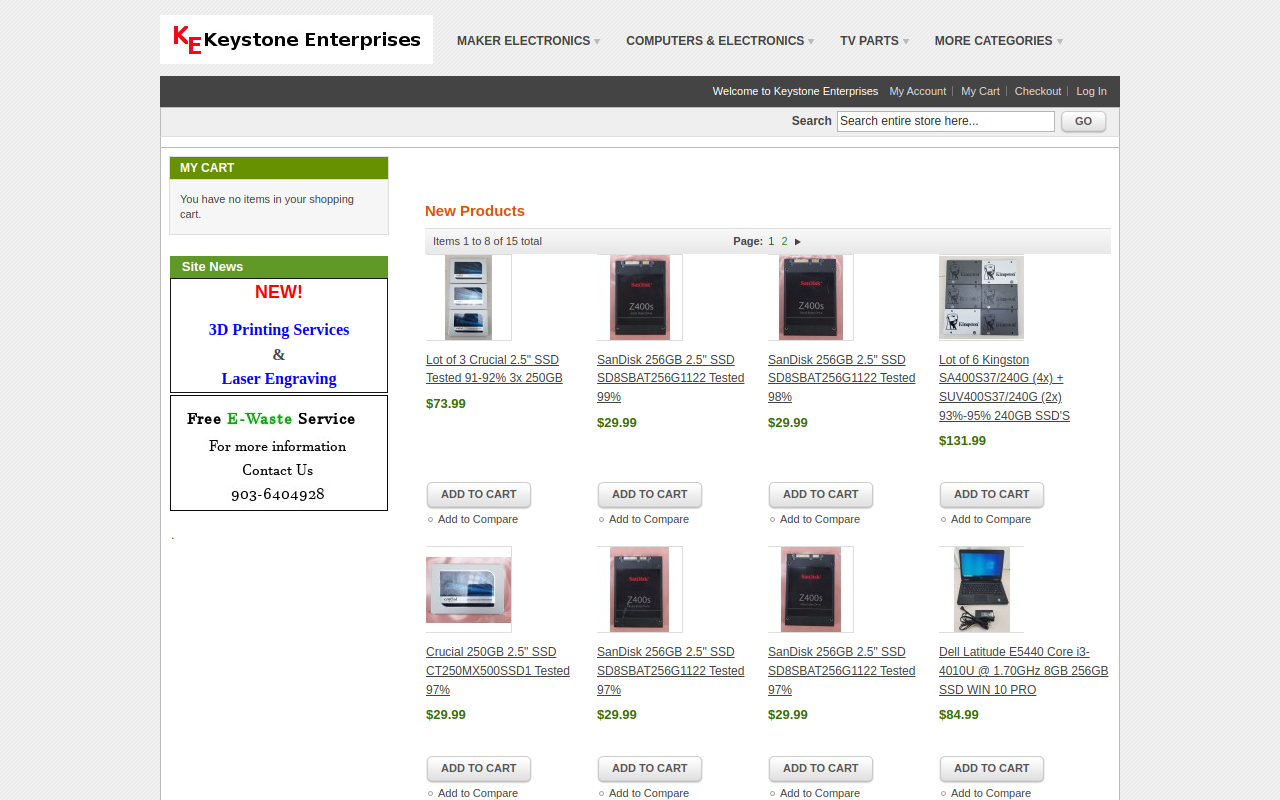Focus the search entire store field
1280x800 pixels.
click(x=945, y=121)
